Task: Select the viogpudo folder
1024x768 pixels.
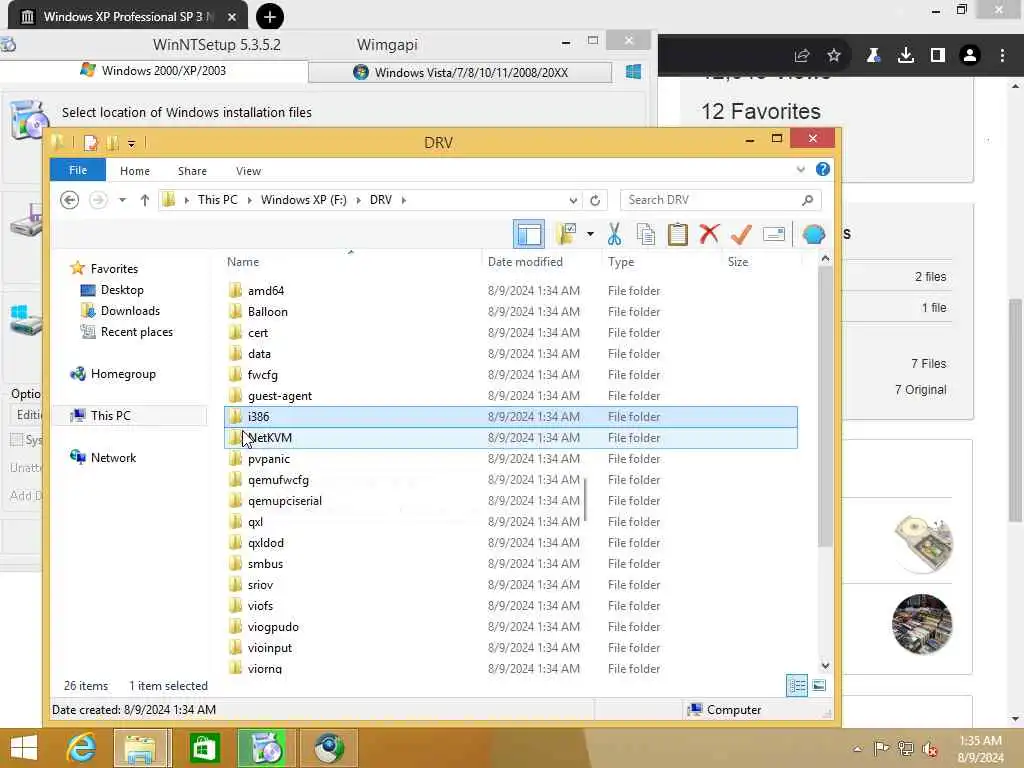Action: (x=510, y=627)
